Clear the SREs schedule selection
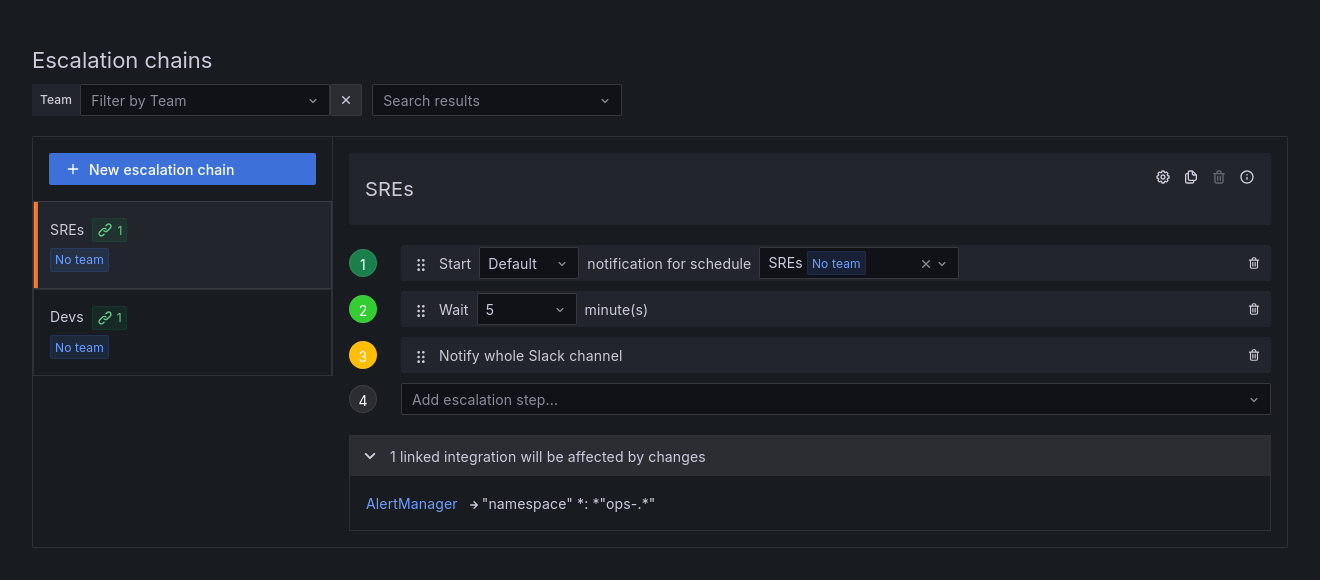Screen dimensions: 1320x580 pos(925,263)
